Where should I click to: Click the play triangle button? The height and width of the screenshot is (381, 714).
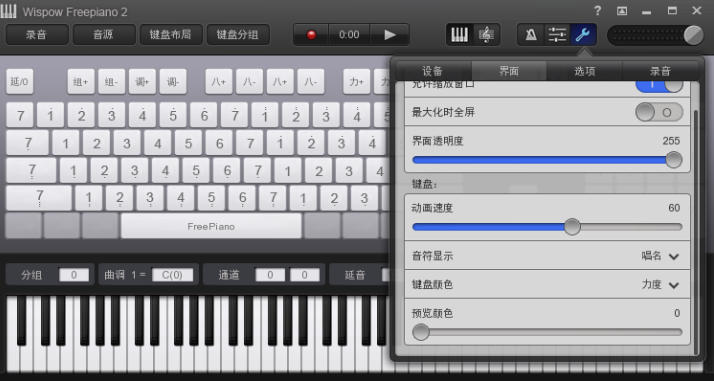pos(390,35)
